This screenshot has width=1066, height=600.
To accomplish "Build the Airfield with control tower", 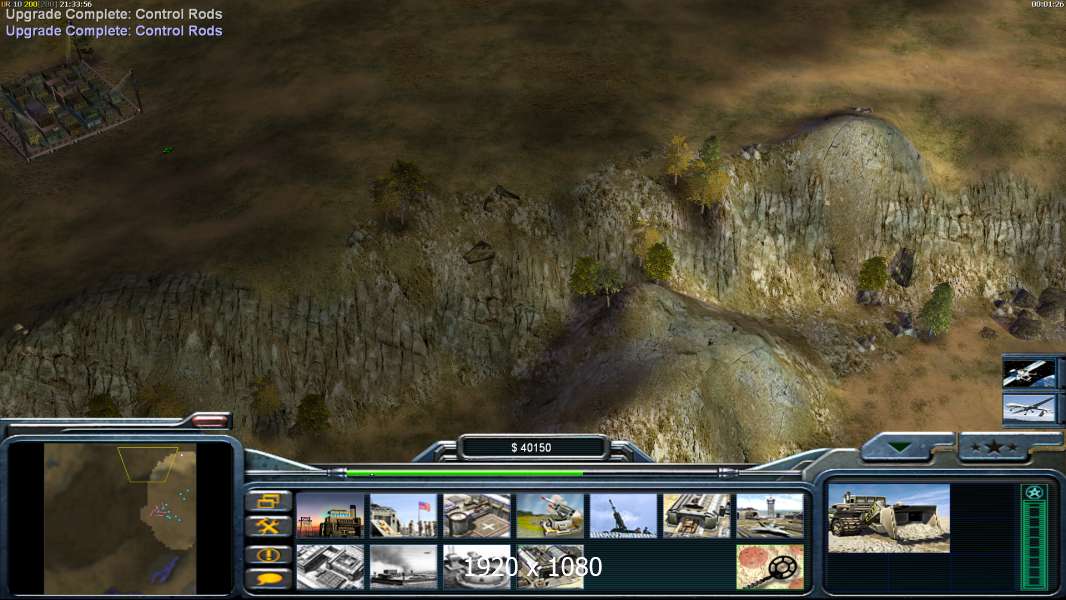I will (x=770, y=515).
